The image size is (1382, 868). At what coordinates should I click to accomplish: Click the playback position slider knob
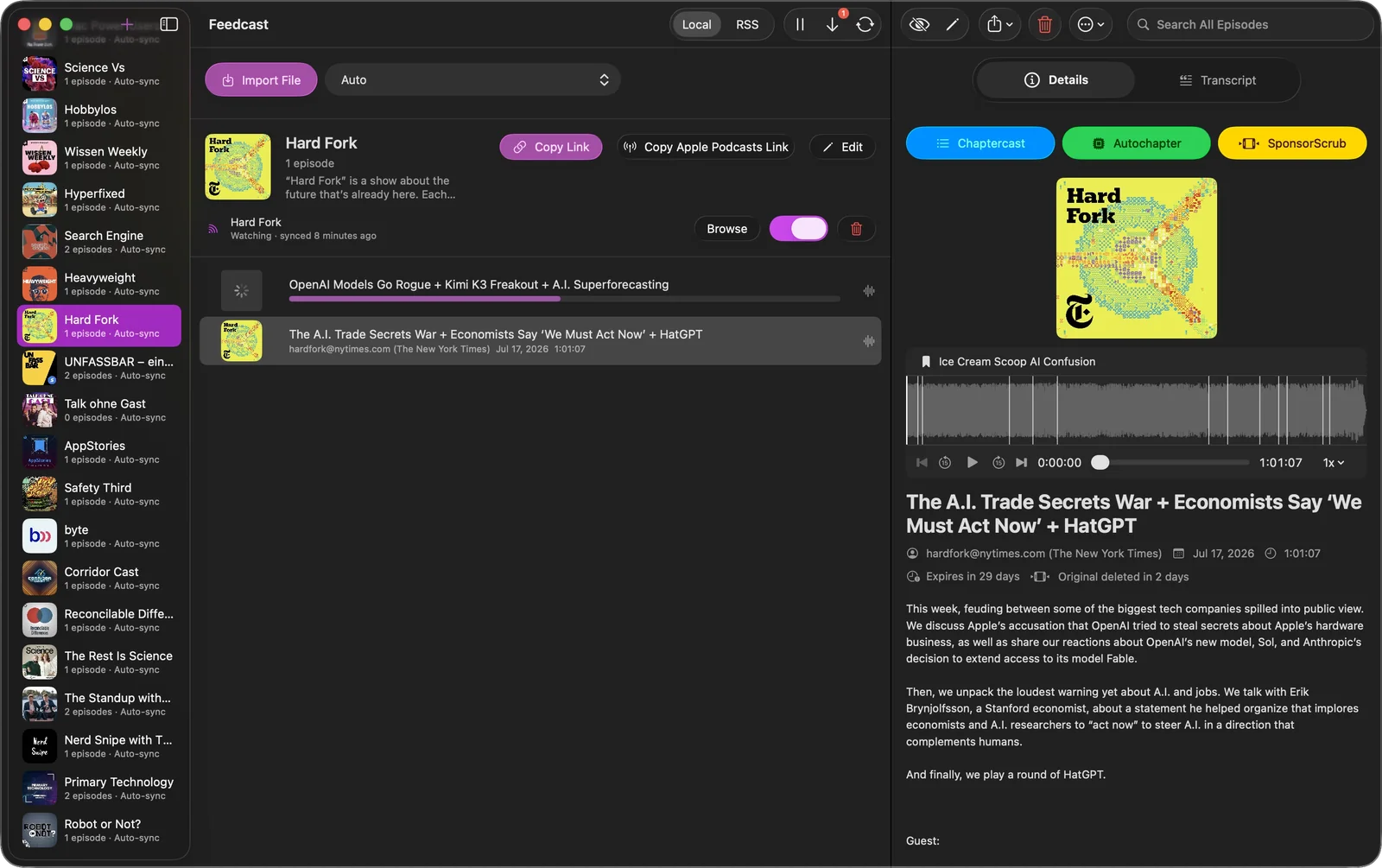(x=1100, y=463)
